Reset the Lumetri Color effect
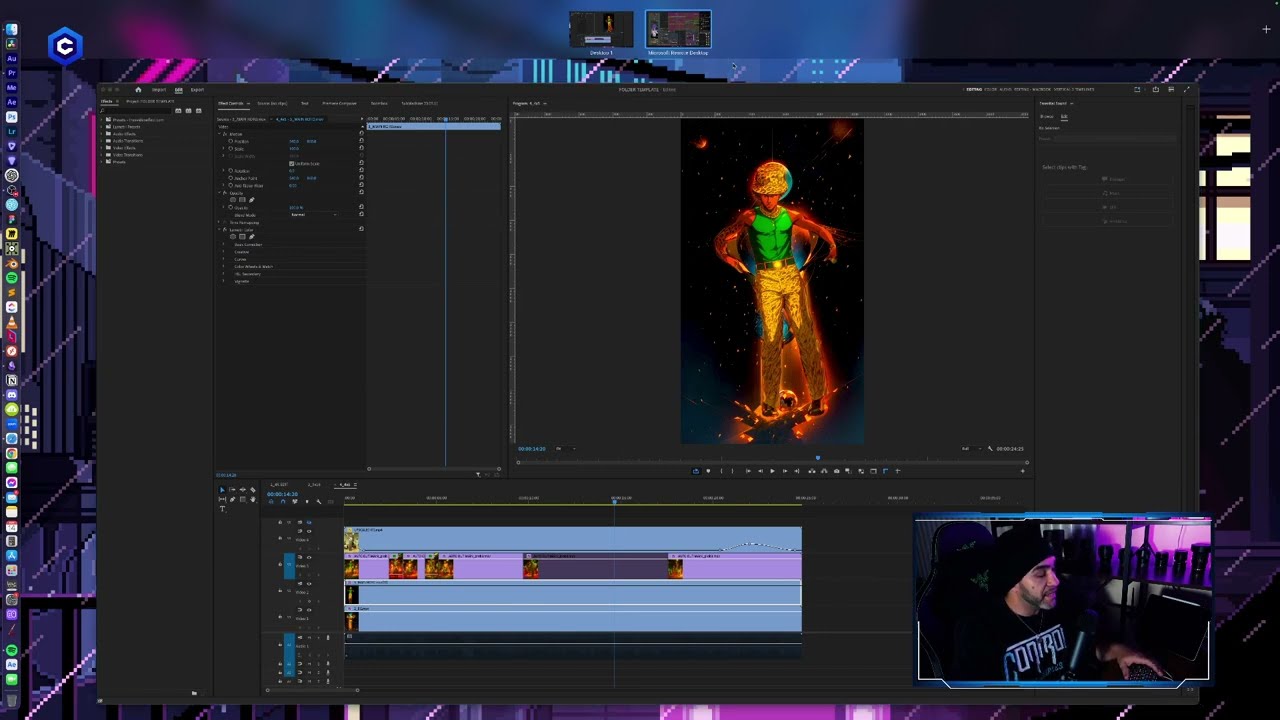 click(x=361, y=229)
